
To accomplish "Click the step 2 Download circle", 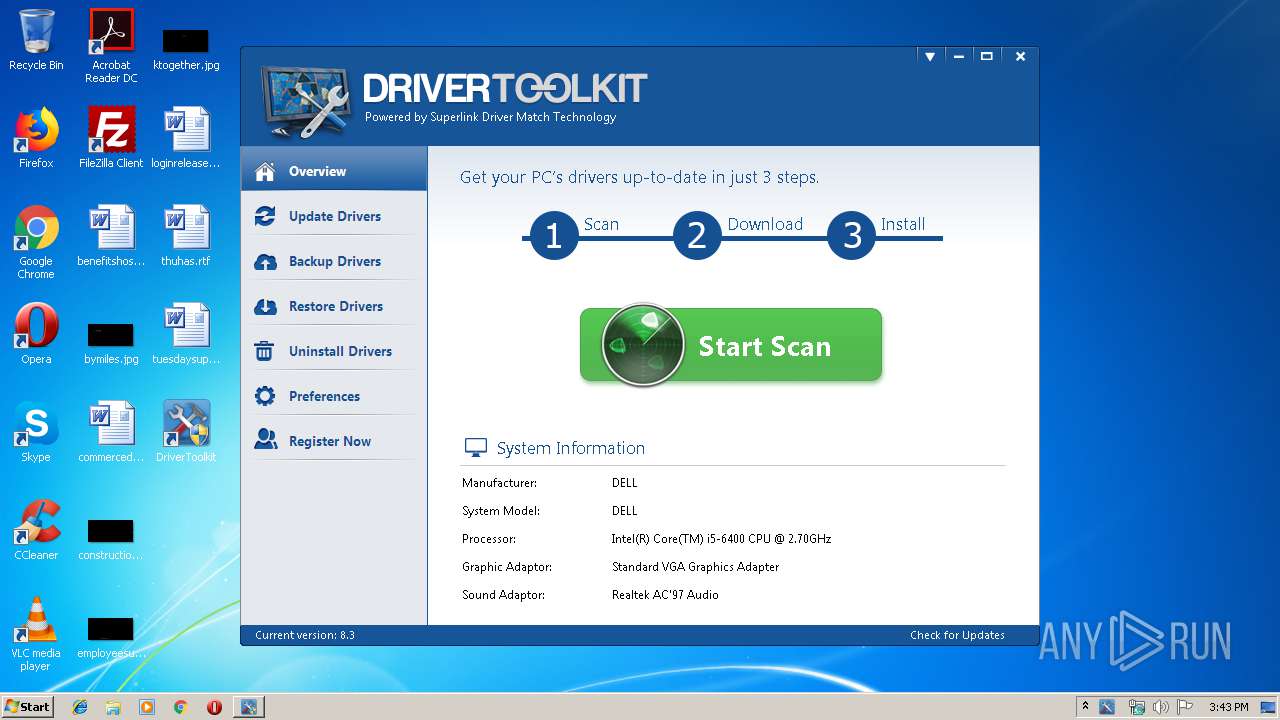I will (697, 236).
